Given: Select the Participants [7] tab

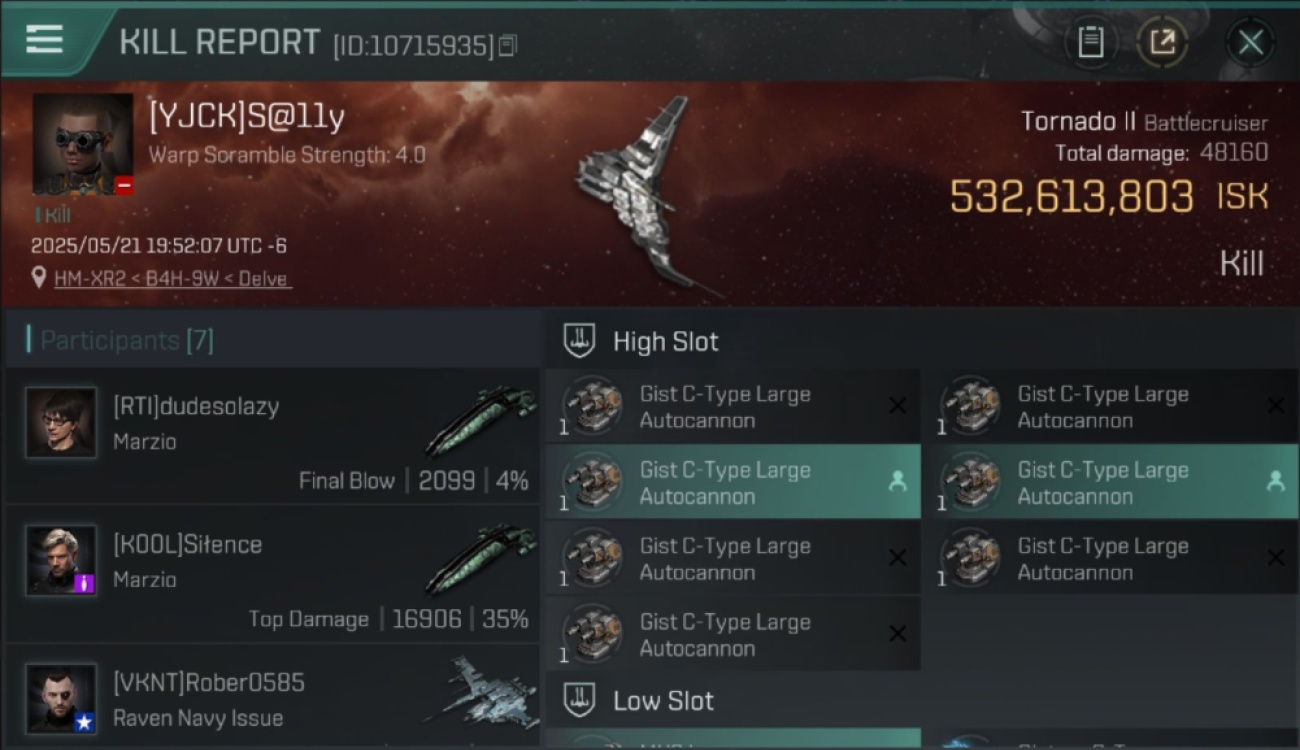Looking at the screenshot, I should (120, 340).
